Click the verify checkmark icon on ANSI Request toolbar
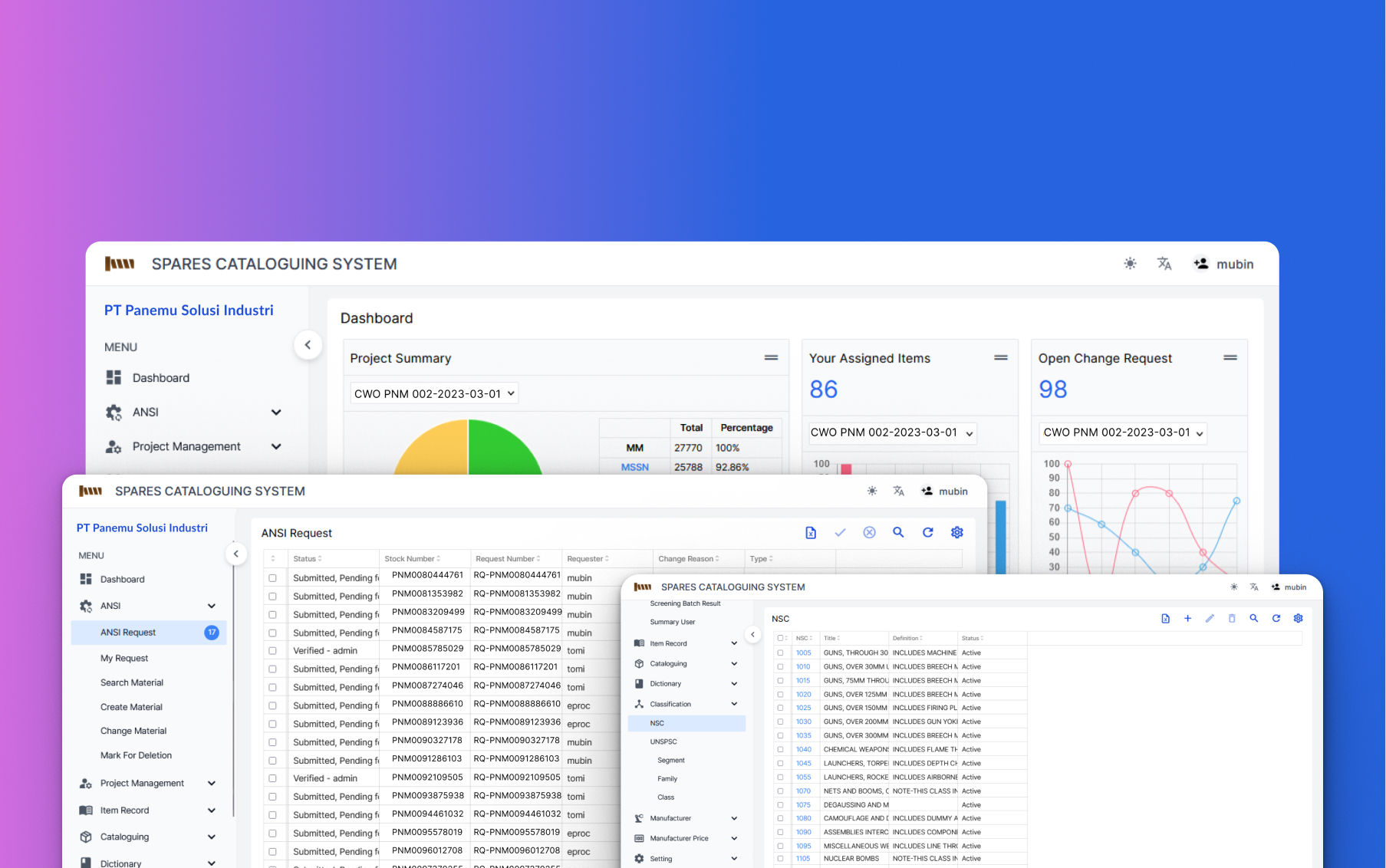This screenshot has height=868, width=1386. (x=840, y=532)
